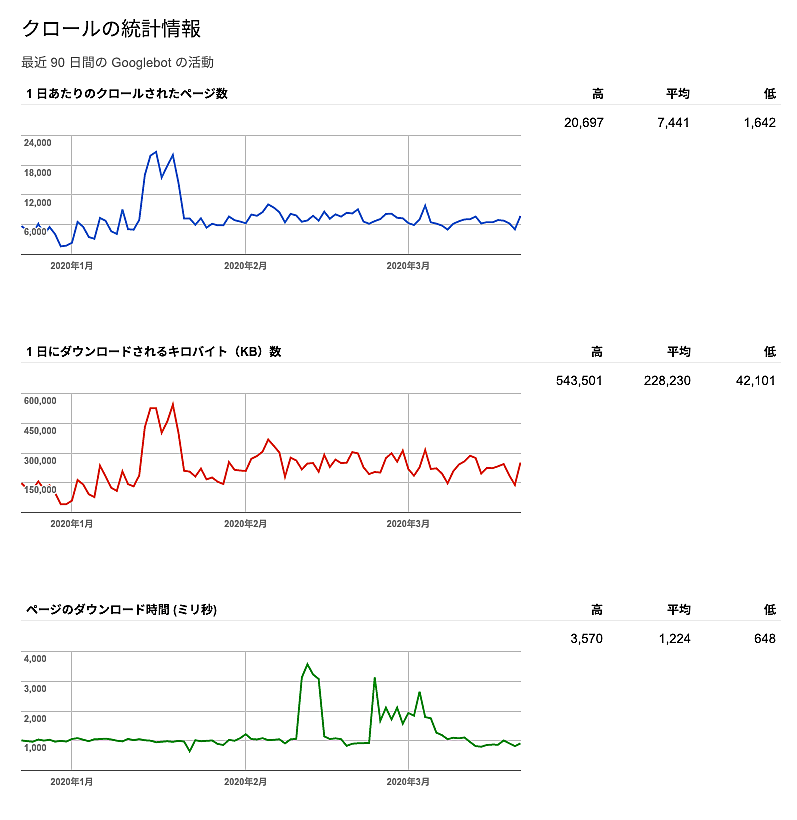
Task: Select the high value 3,570
Action: 587,639
